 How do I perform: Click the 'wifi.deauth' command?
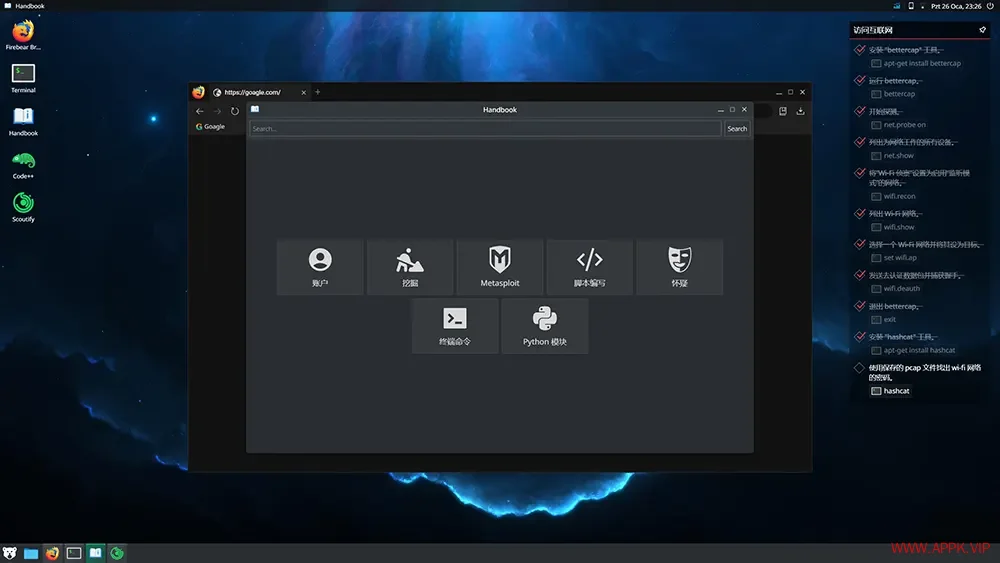pos(895,288)
